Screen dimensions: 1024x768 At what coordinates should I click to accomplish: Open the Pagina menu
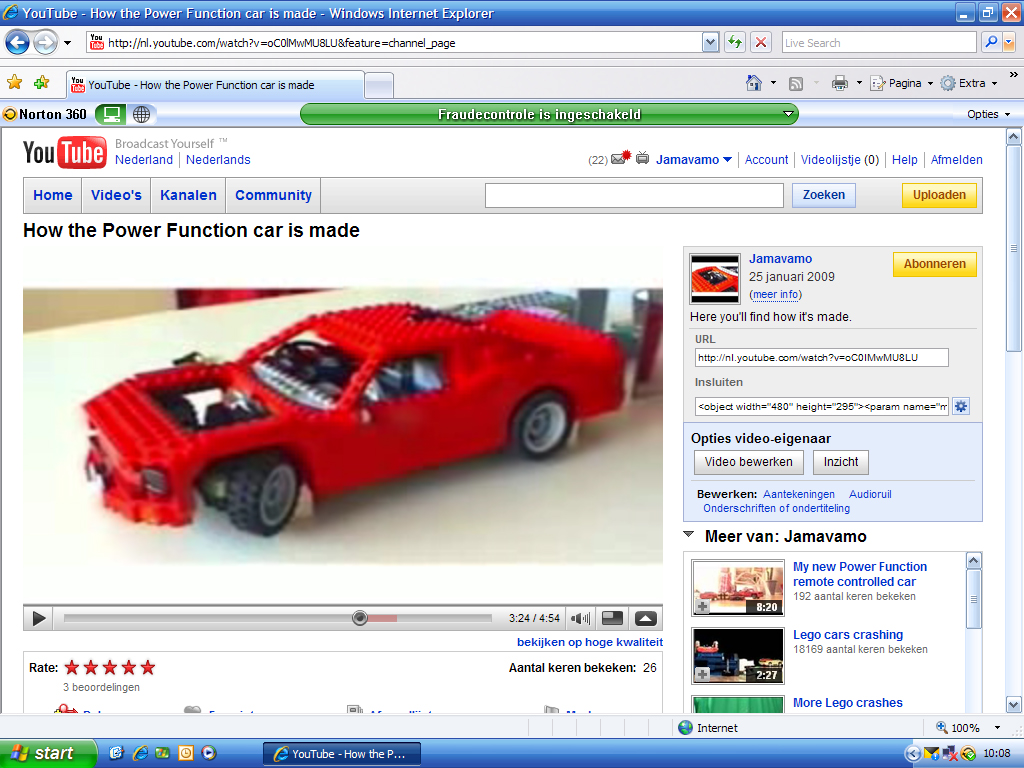[x=902, y=83]
